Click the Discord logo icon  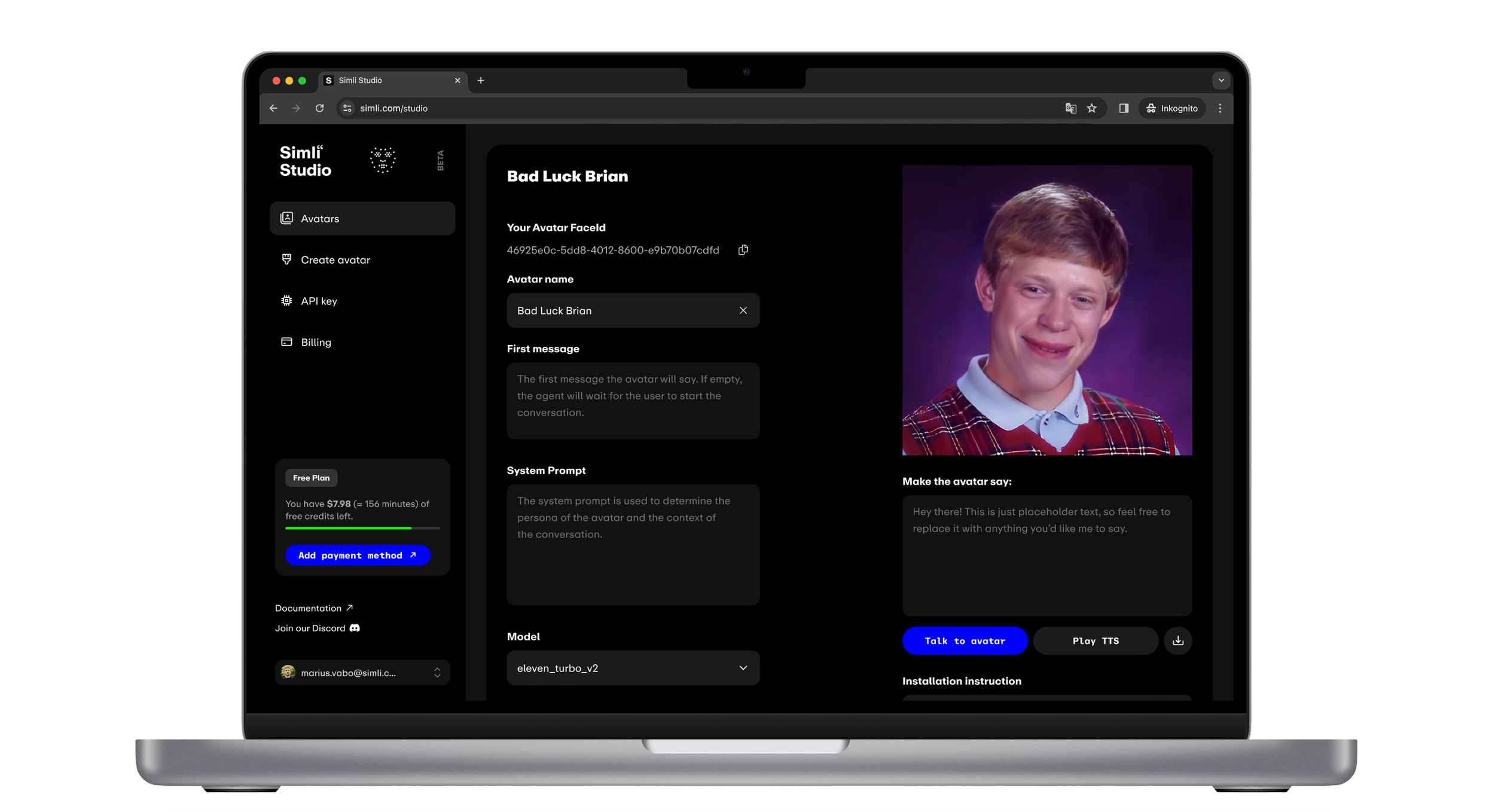[355, 628]
